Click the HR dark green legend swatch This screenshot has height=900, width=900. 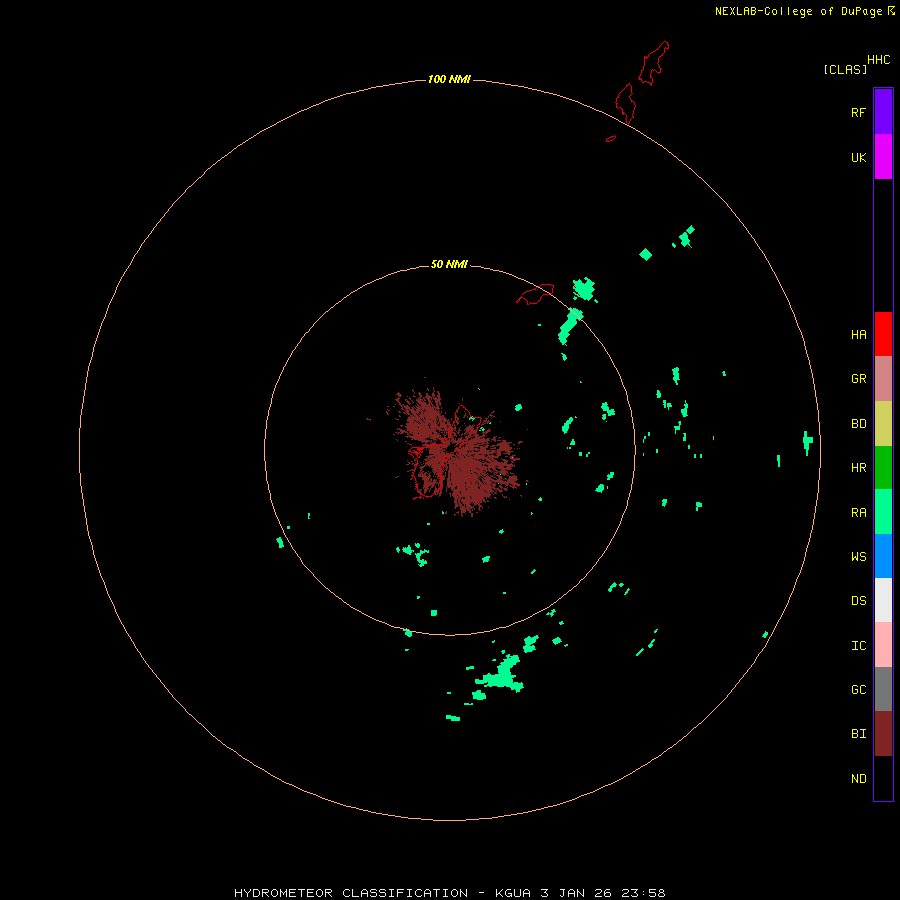883,468
